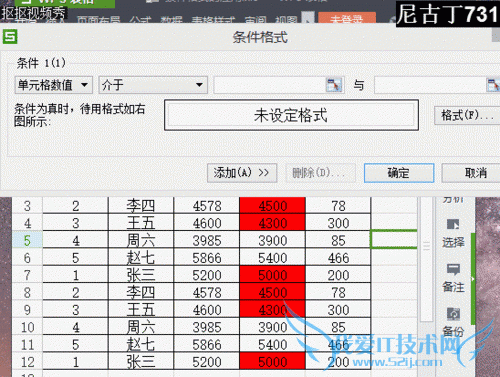Viewport: 500px width, 377px height.
Task: Click the green-bordered active cell in row 5
Action: point(394,239)
